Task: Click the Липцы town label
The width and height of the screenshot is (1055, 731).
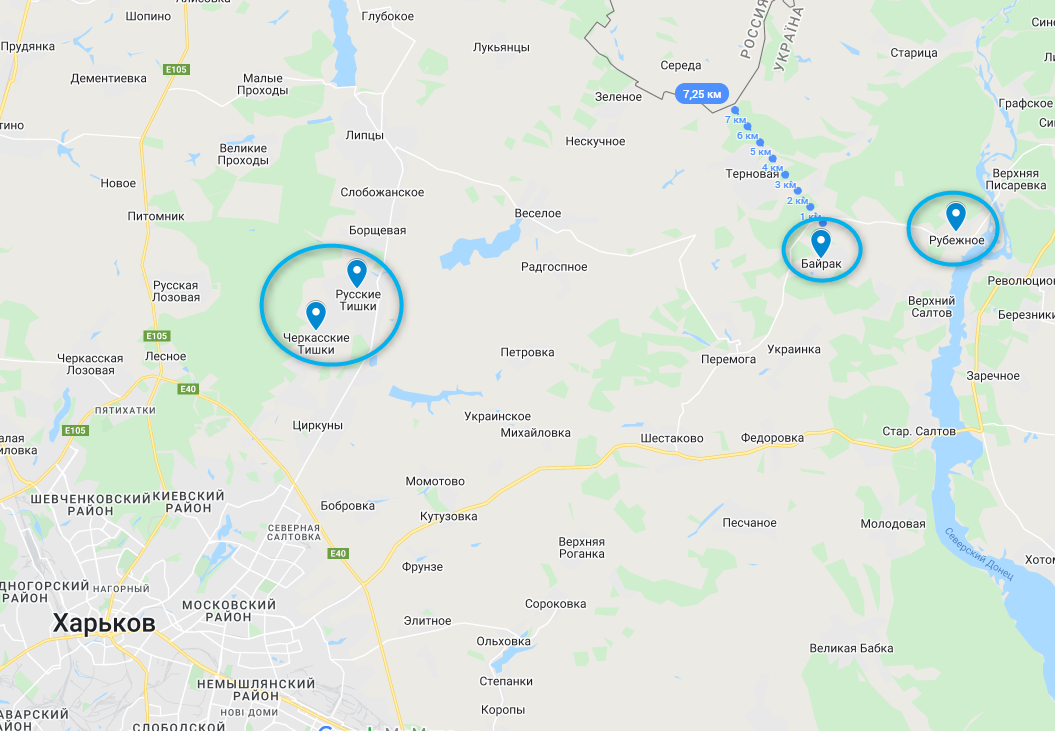Action: [365, 135]
